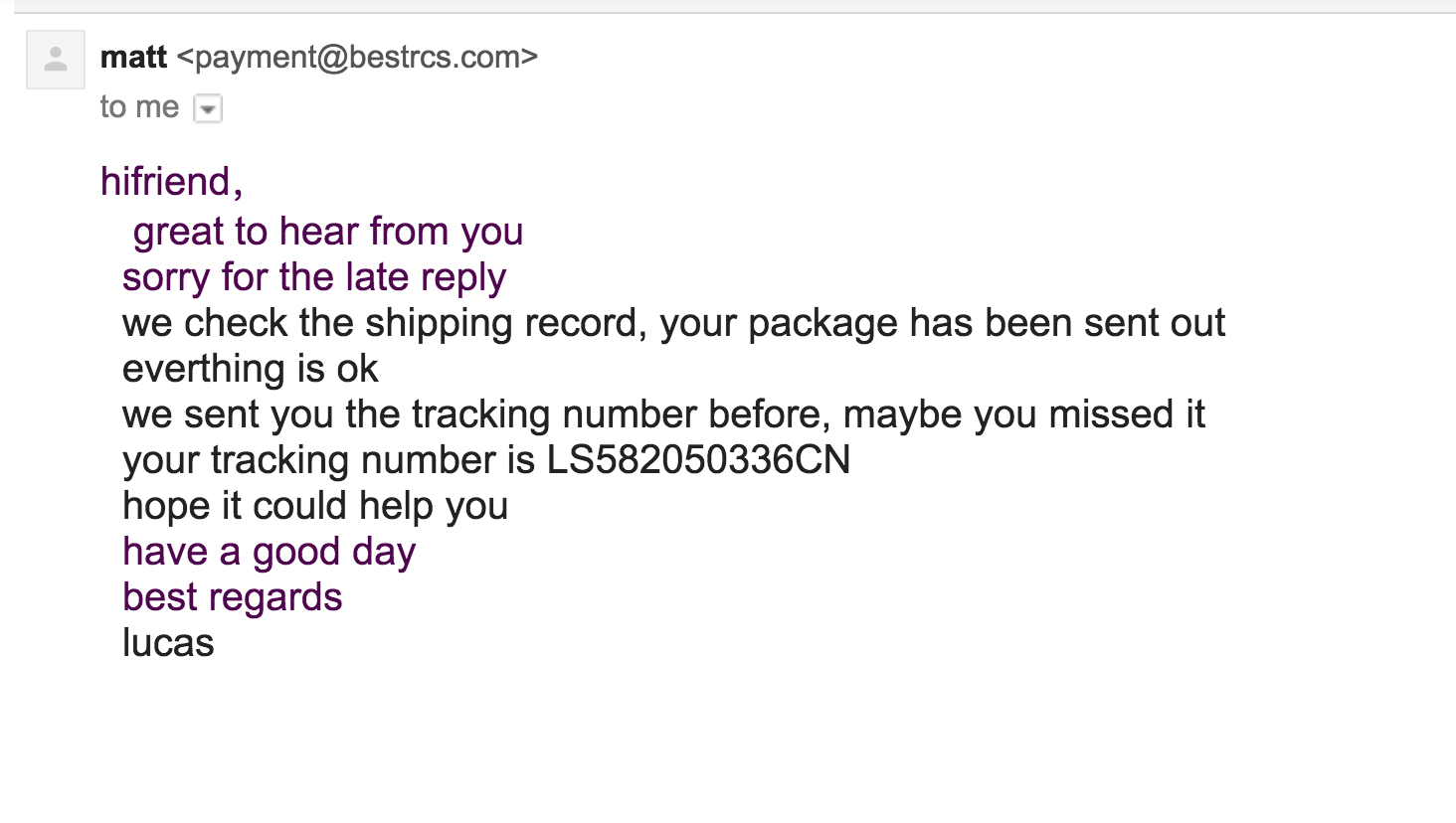Click the payment@bestrcs.com email address

(357, 58)
